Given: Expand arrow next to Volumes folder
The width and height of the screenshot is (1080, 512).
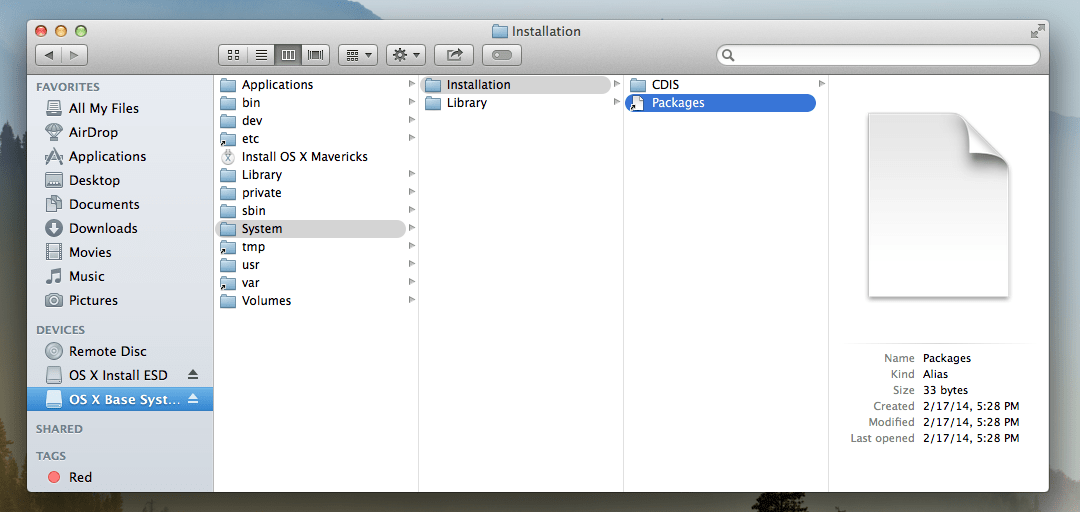Looking at the screenshot, I should tap(411, 300).
